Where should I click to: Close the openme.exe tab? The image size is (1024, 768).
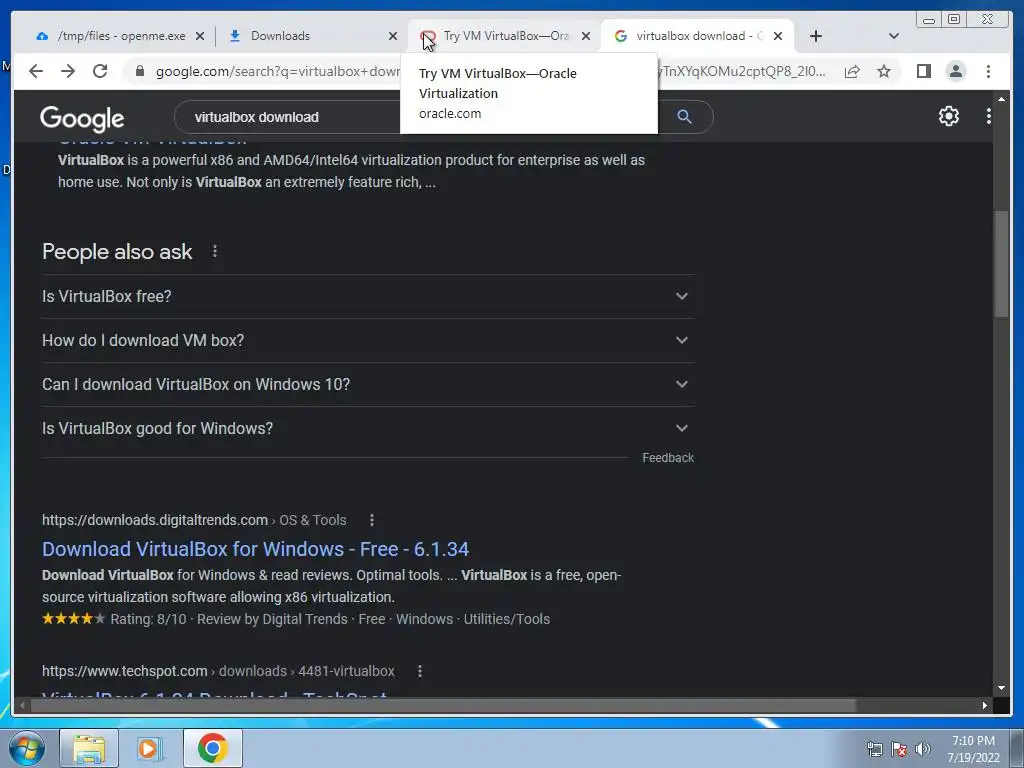pyautogui.click(x=200, y=36)
